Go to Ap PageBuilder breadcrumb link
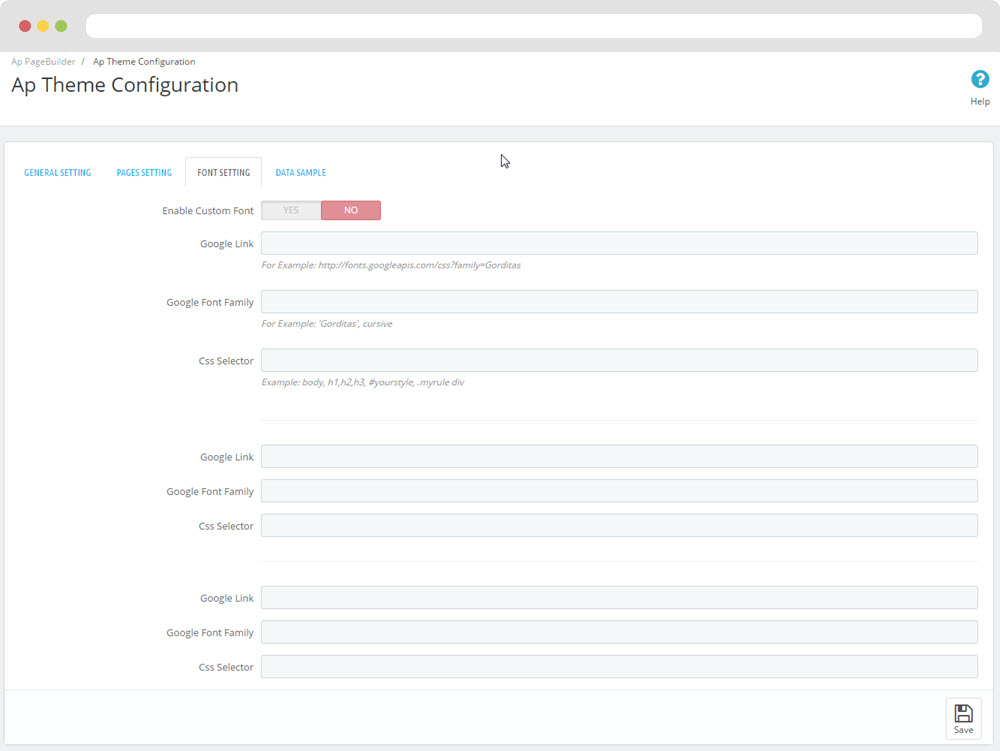The width and height of the screenshot is (1000, 751). [x=43, y=62]
